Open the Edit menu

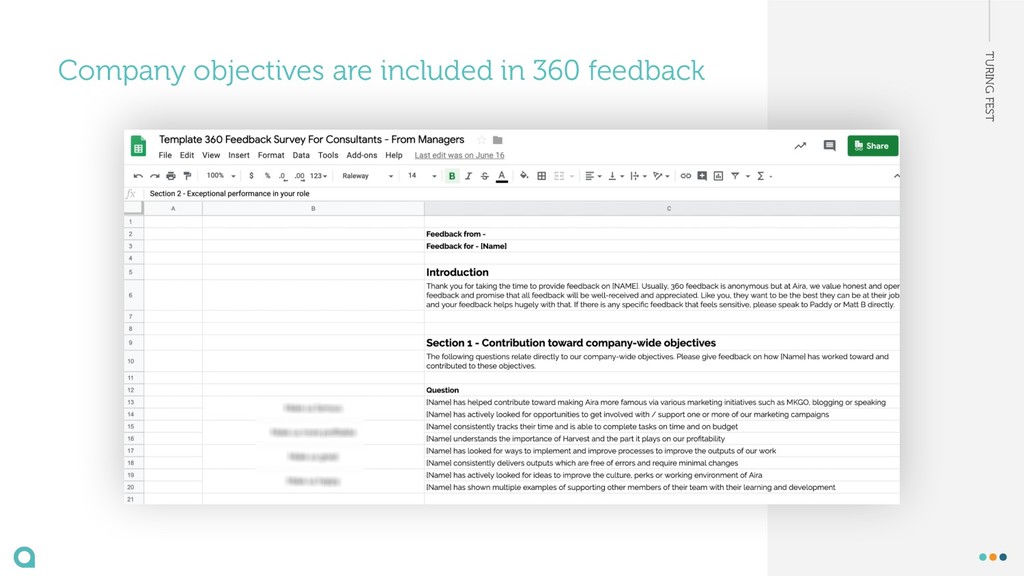point(187,155)
